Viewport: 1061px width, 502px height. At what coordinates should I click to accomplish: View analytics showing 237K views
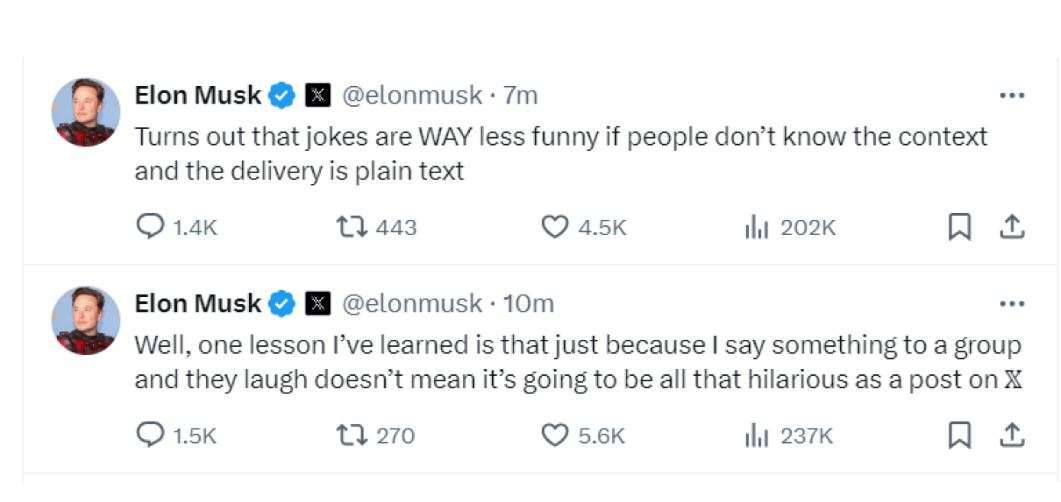click(x=756, y=435)
